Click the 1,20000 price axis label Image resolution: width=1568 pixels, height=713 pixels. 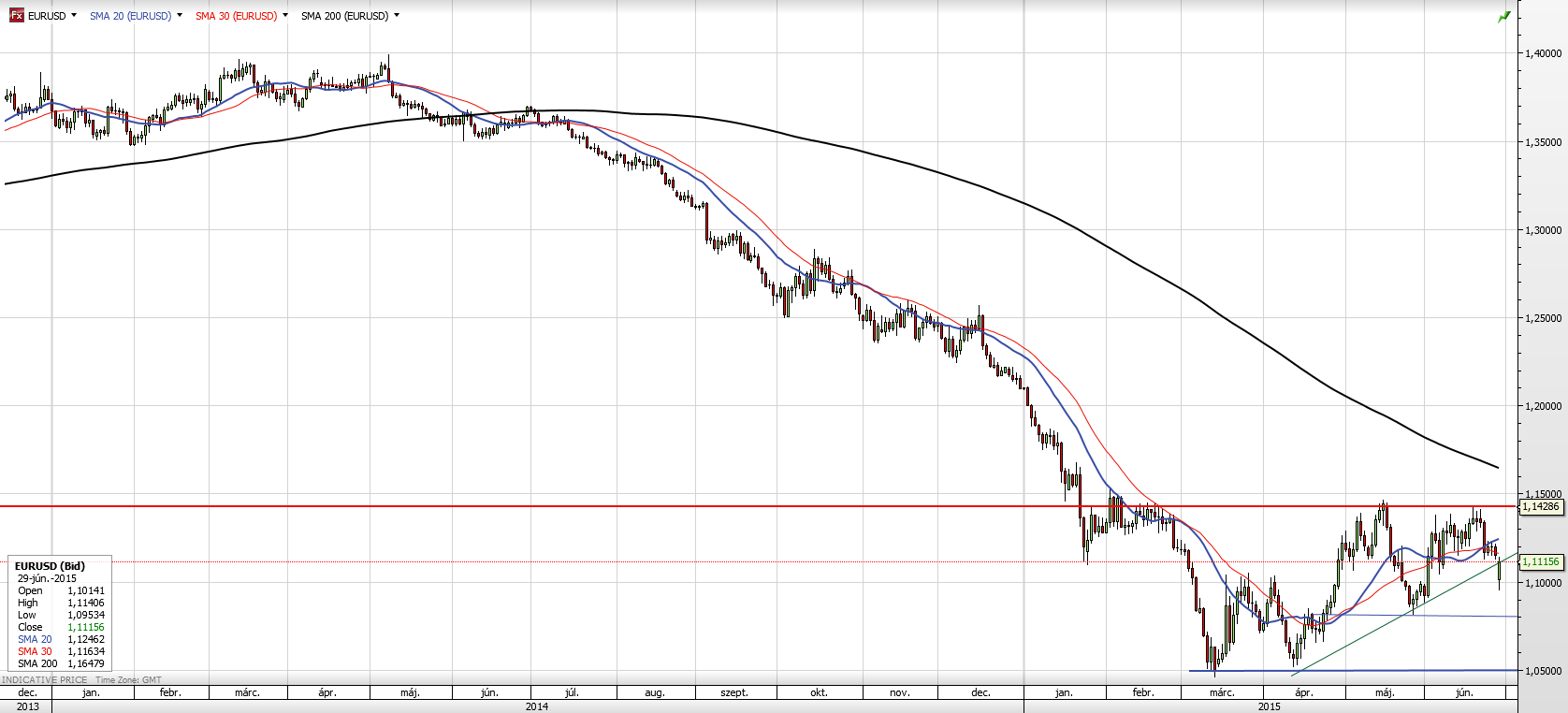[x=1544, y=406]
